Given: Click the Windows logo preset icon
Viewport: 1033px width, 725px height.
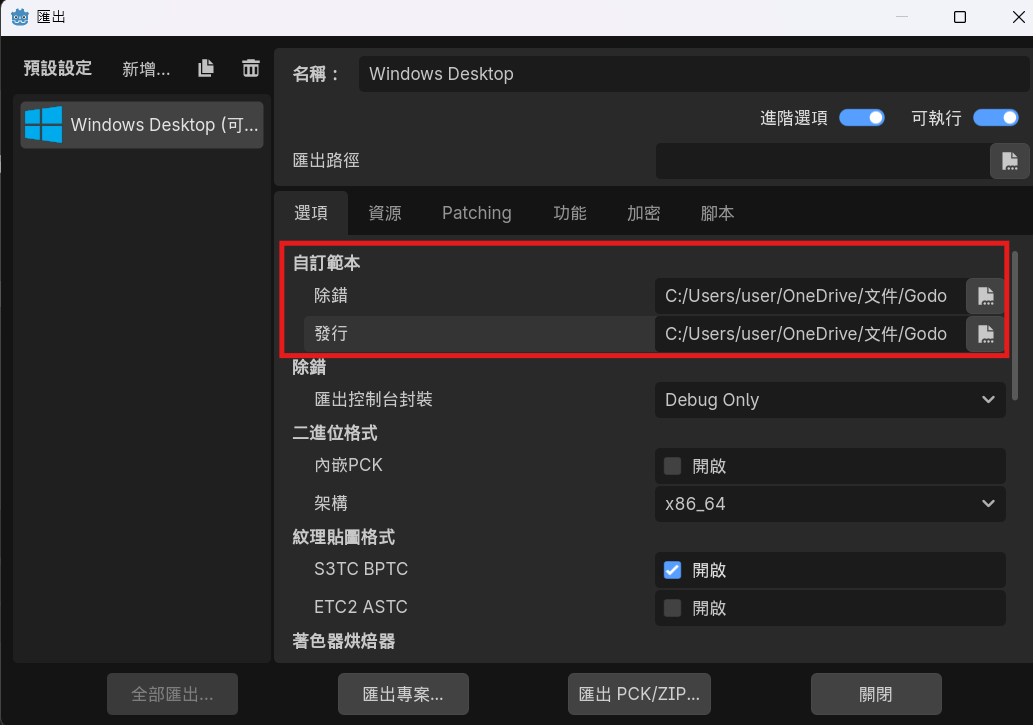Looking at the screenshot, I should pos(44,125).
